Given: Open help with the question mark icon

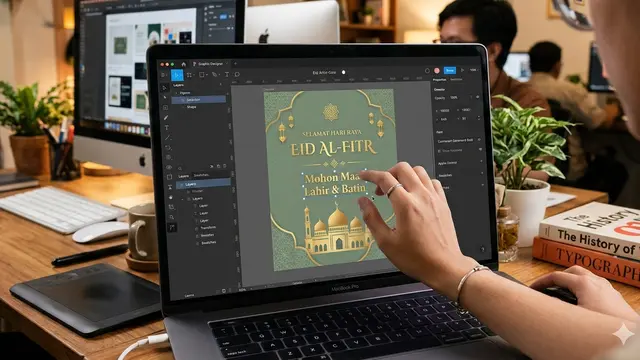Looking at the screenshot, I should click(482, 249).
